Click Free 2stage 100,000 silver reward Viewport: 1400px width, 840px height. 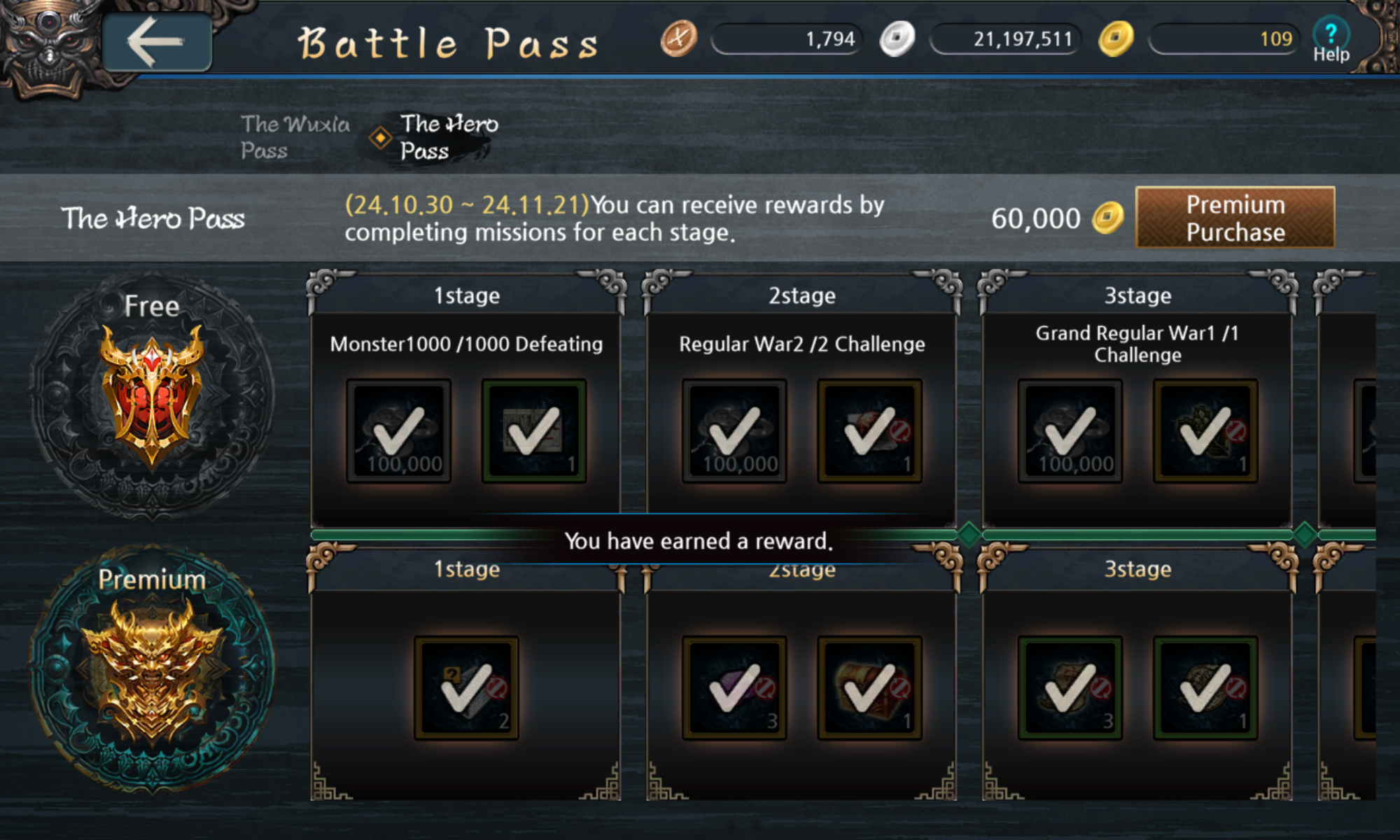click(734, 431)
